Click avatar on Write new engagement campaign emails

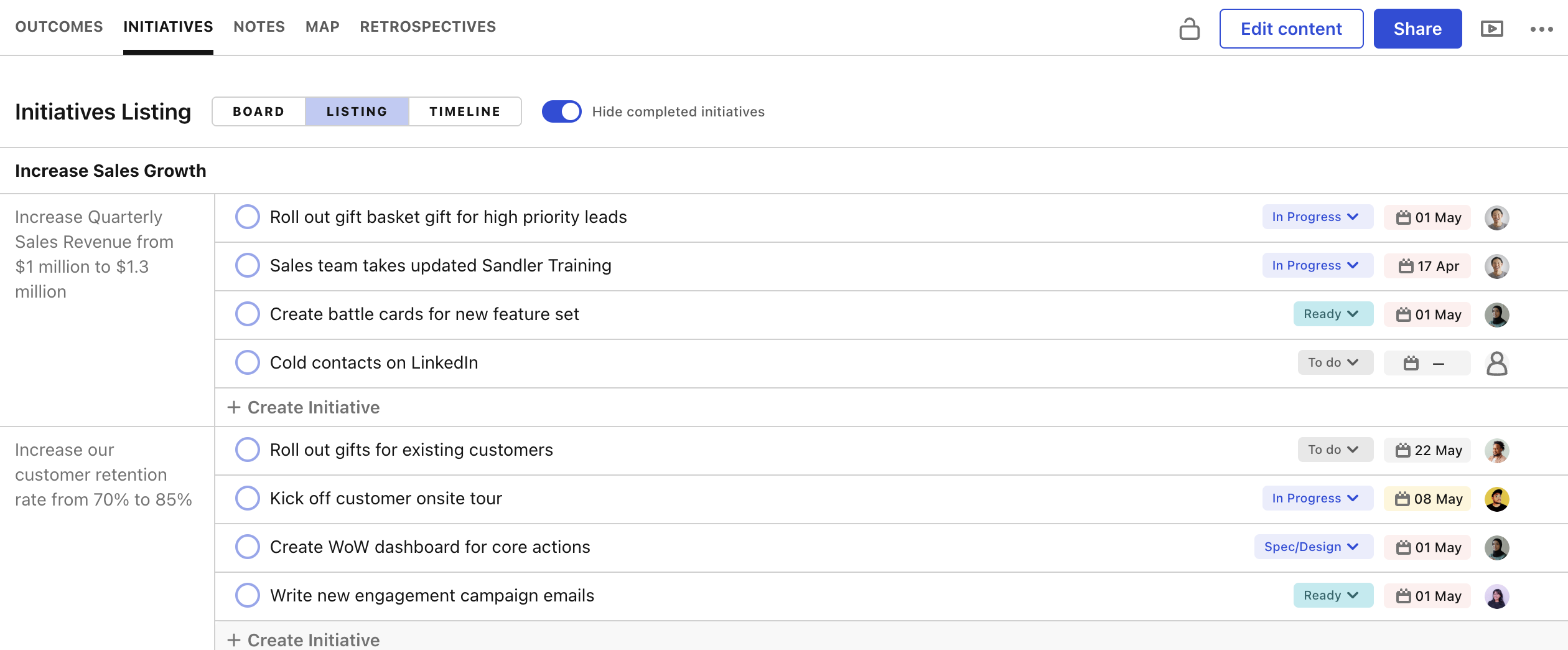coord(1496,596)
